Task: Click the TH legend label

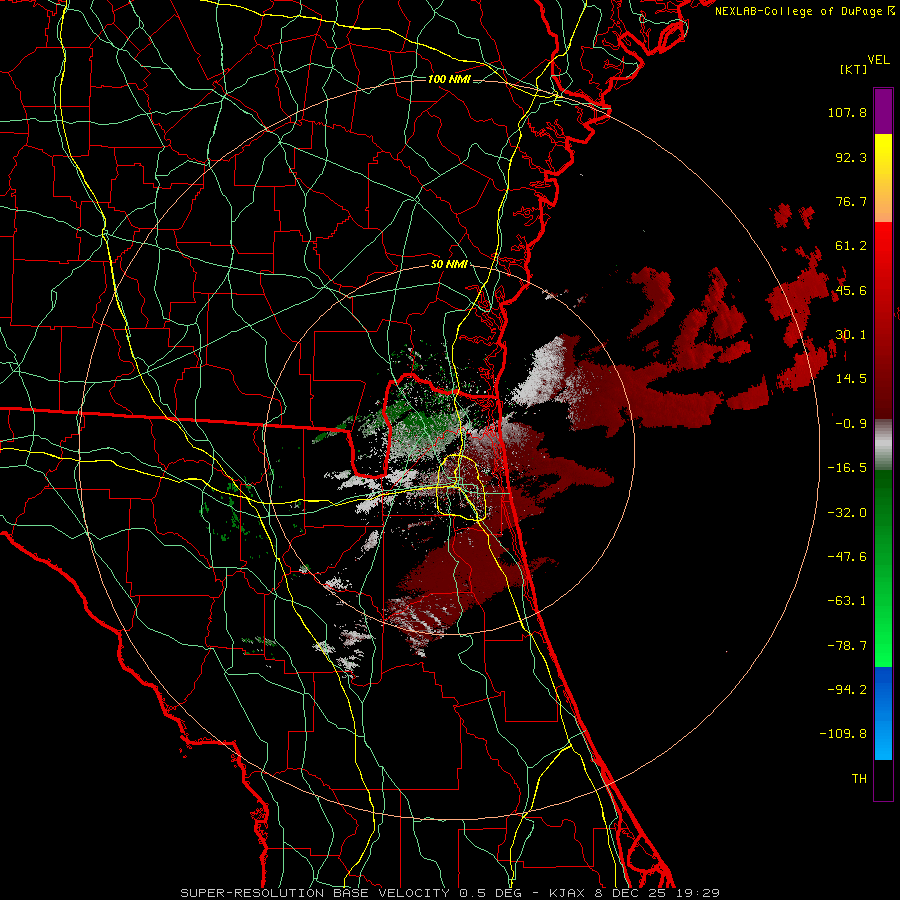Action: [x=859, y=779]
